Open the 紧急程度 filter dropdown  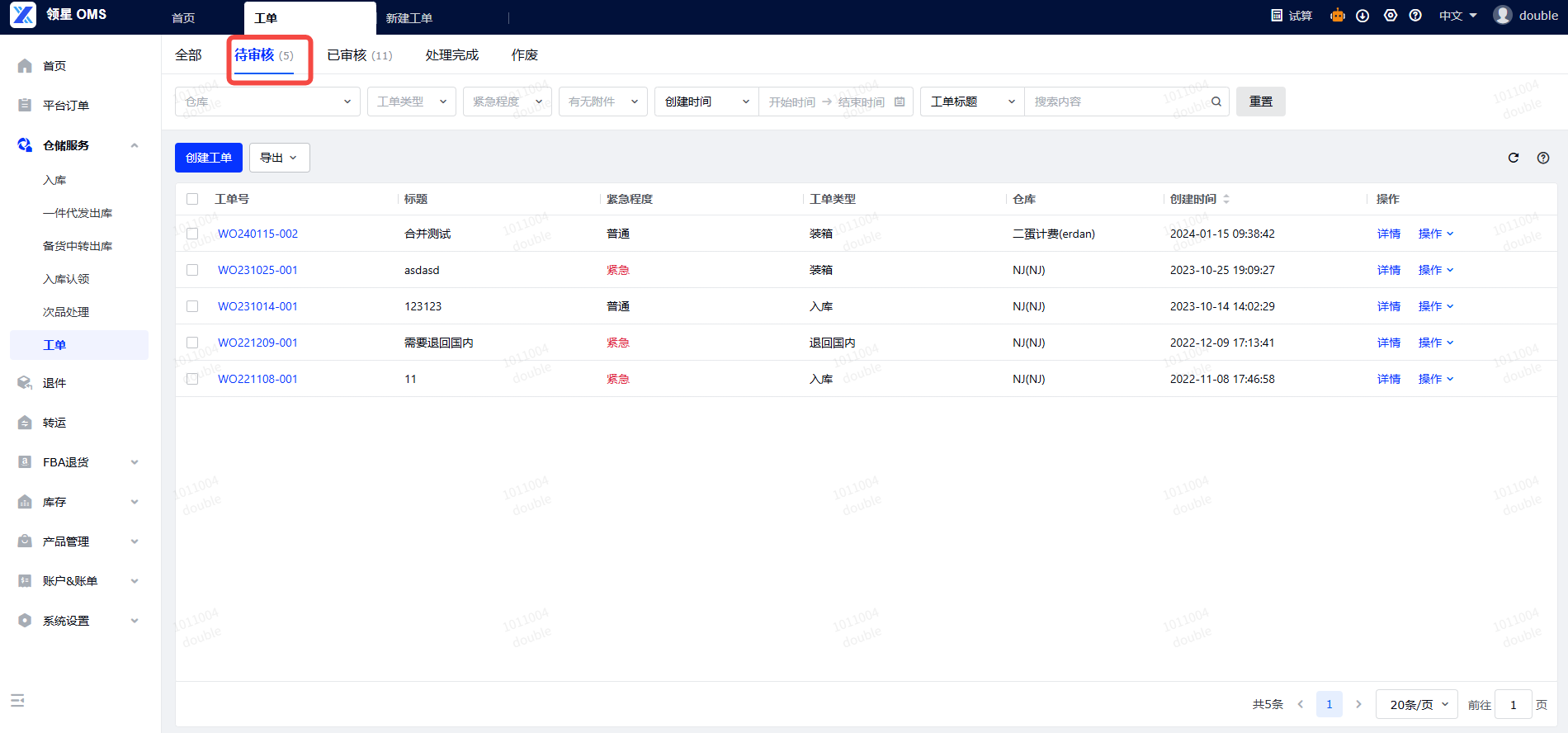[508, 102]
